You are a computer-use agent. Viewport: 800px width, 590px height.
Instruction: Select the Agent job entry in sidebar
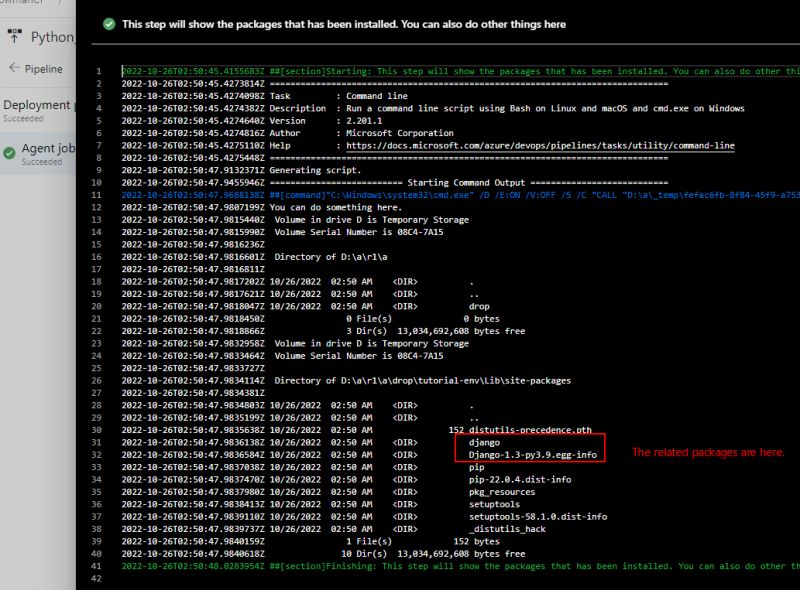click(49, 150)
